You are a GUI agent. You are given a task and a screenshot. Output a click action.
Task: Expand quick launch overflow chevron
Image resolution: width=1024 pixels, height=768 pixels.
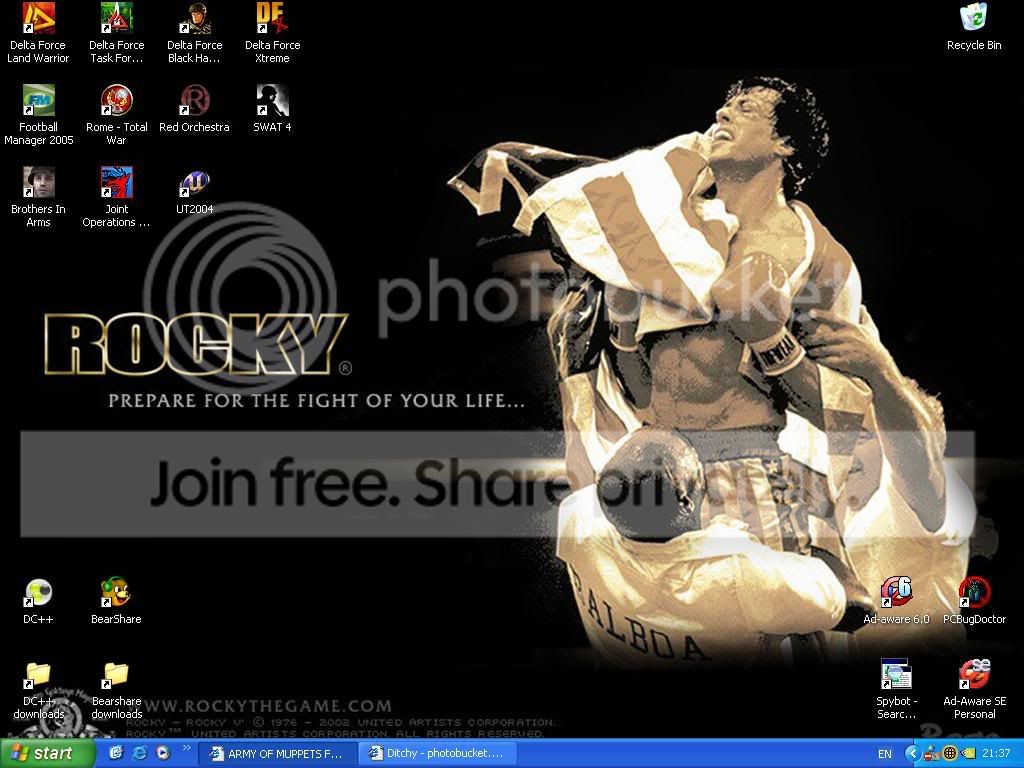186,748
